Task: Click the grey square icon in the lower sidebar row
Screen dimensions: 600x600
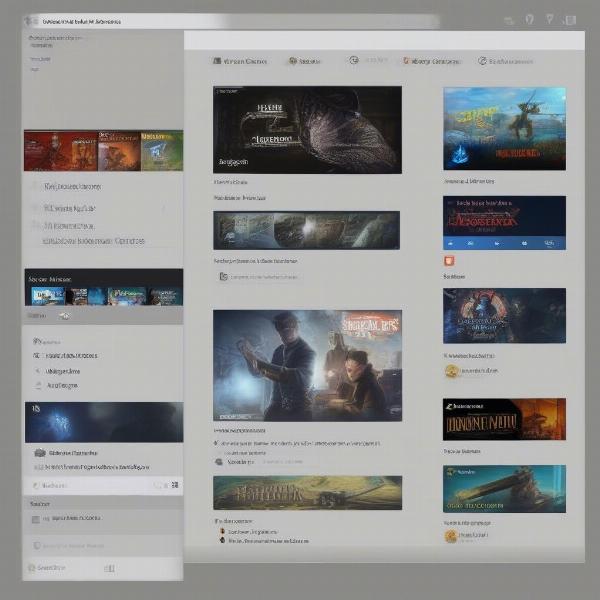Action: pyautogui.click(x=36, y=519)
